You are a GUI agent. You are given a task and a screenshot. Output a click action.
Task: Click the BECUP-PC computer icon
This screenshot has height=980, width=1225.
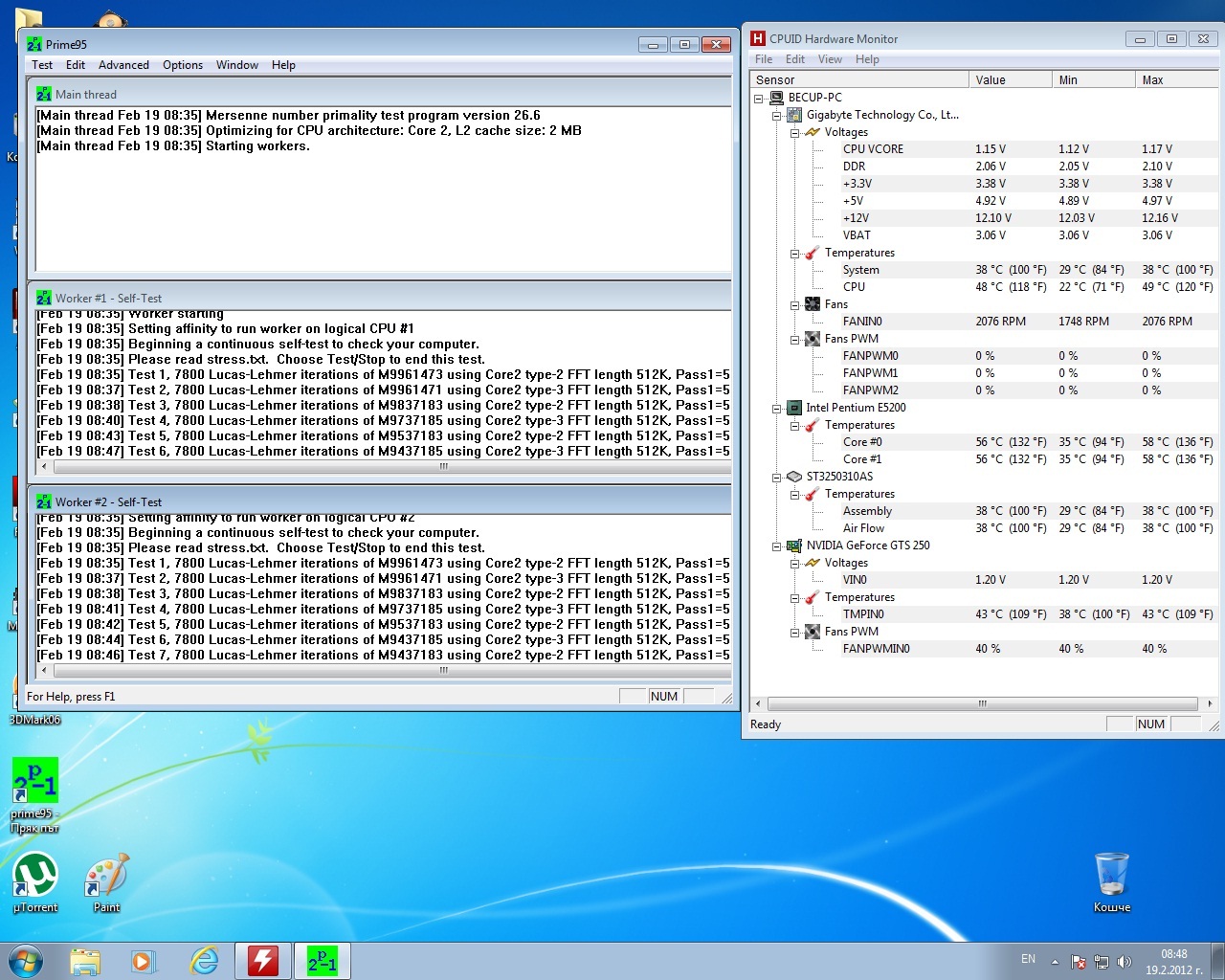(776, 98)
